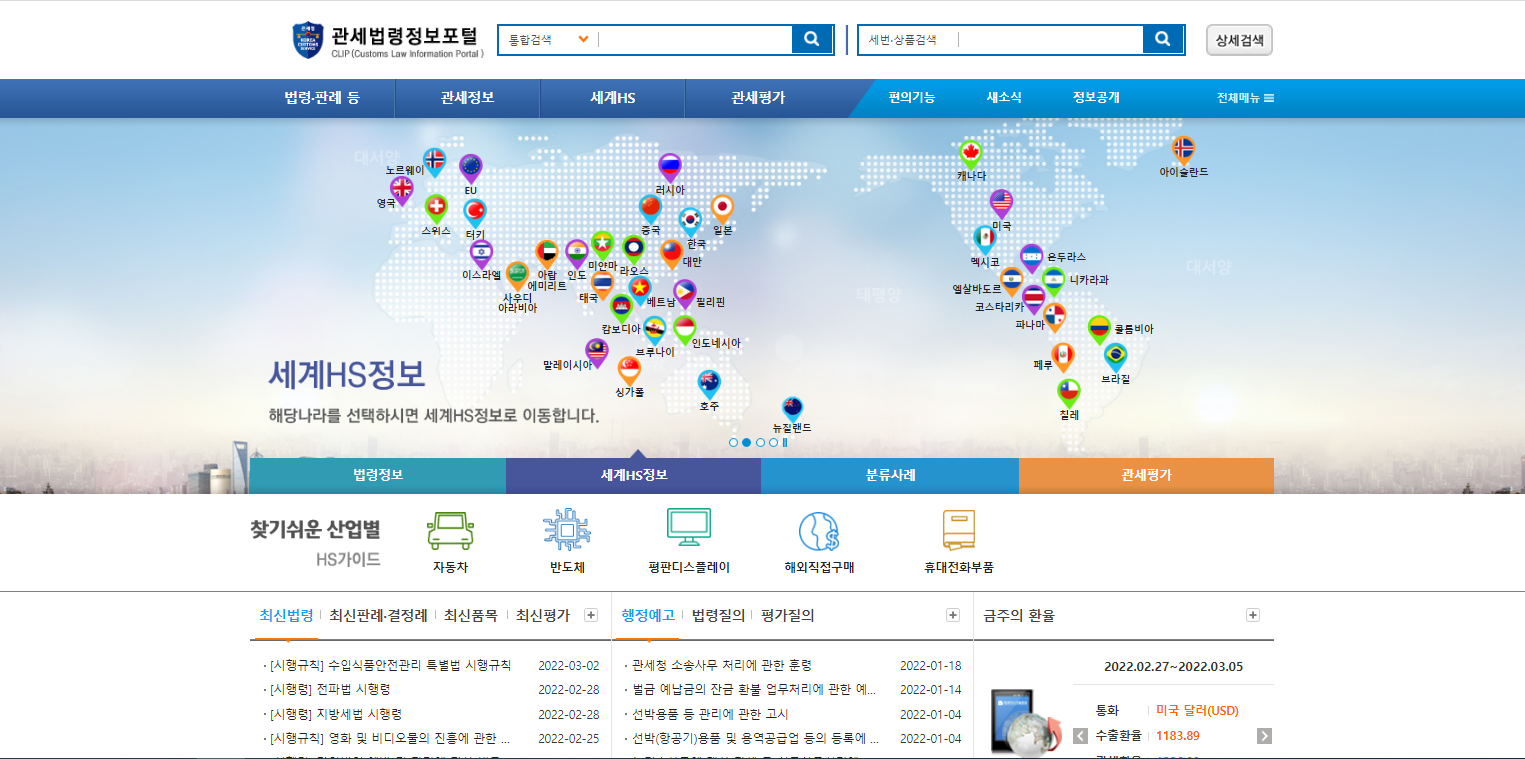The height and width of the screenshot is (759, 1525).
Task: Click the flat panel display icon
Action: pyautogui.click(x=688, y=528)
